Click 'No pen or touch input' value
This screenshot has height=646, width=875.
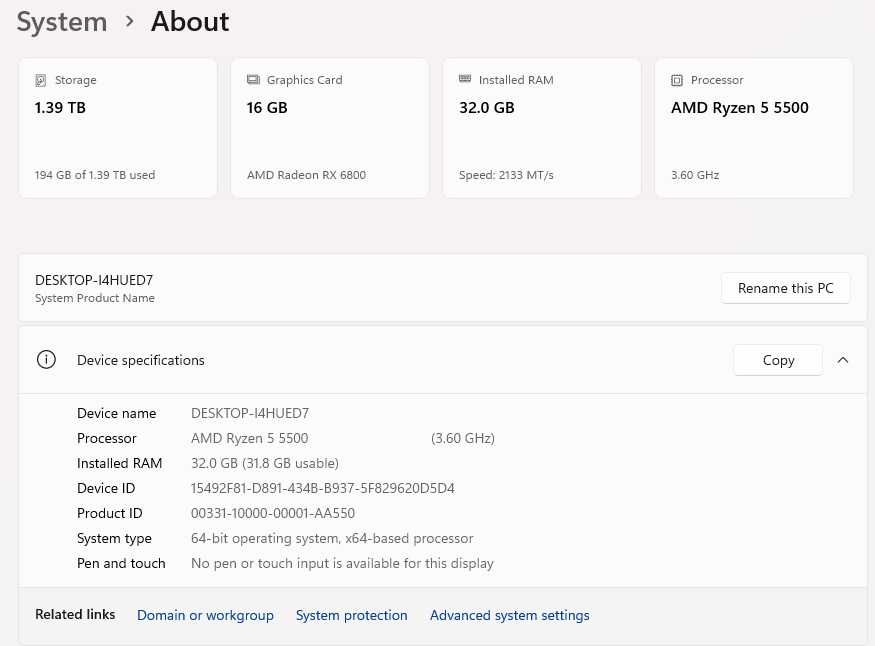click(x=342, y=563)
